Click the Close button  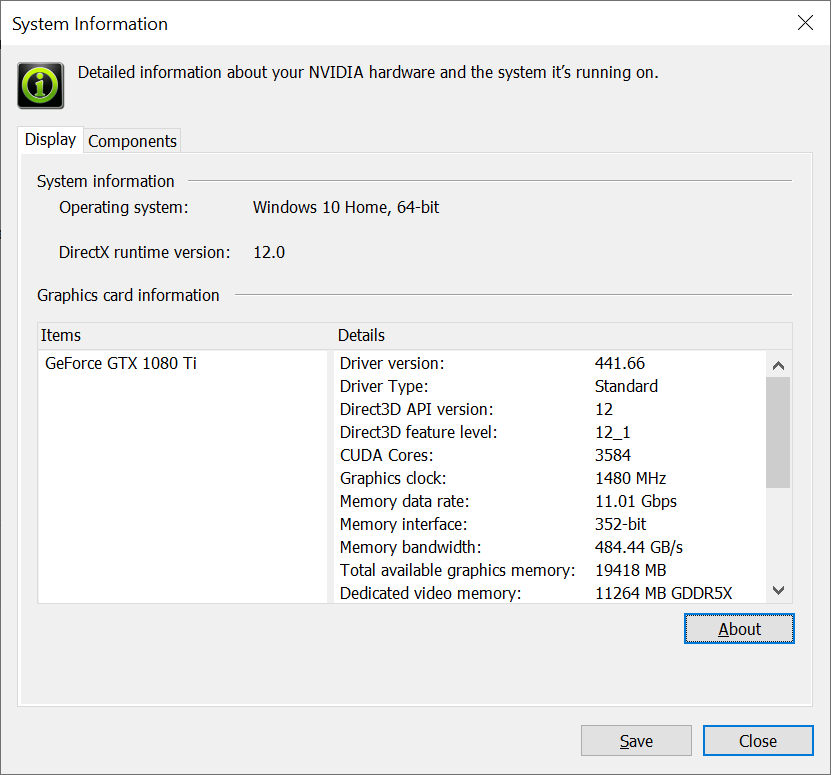click(758, 741)
